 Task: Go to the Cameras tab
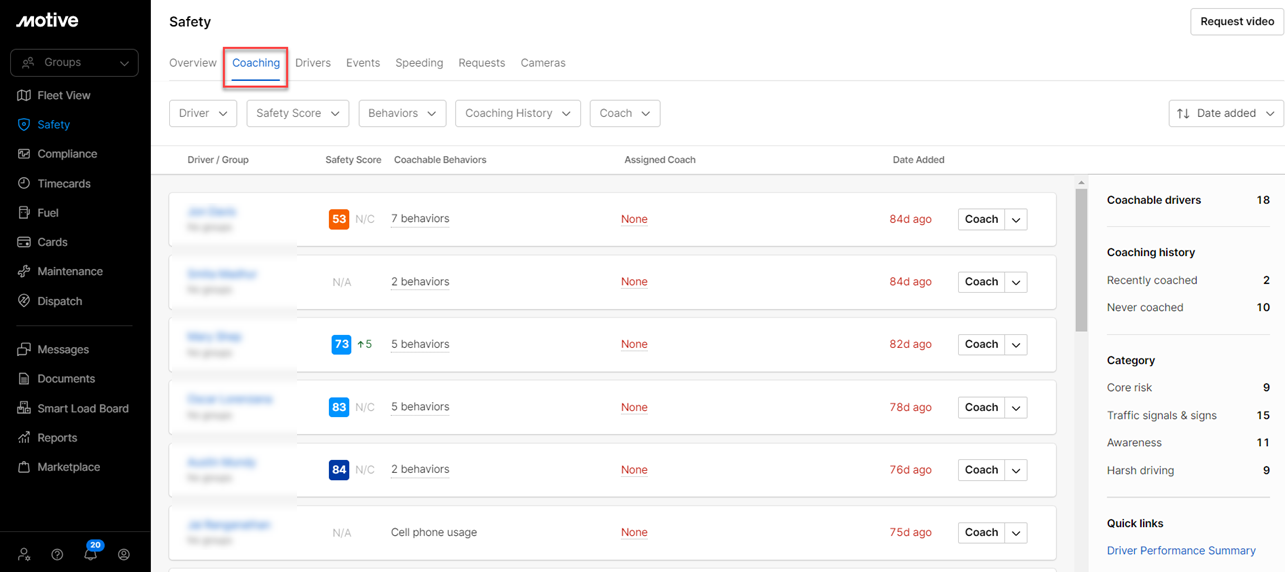tap(543, 63)
